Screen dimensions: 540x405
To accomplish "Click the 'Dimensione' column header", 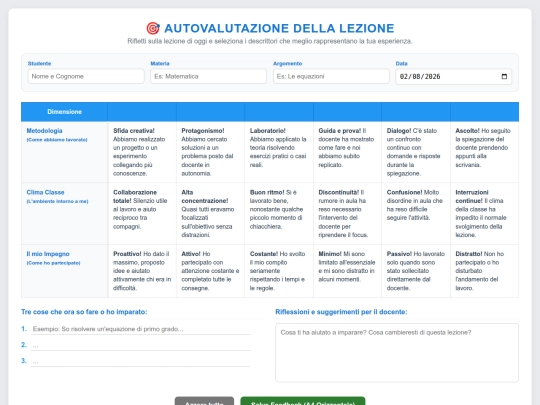I will (64, 112).
